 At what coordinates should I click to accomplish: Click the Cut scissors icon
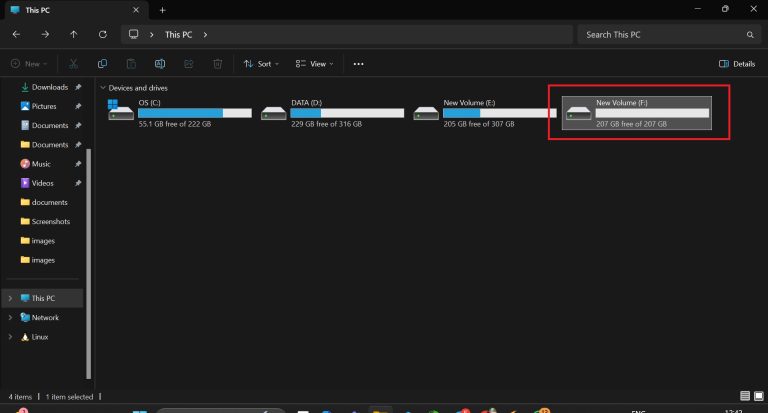73,64
